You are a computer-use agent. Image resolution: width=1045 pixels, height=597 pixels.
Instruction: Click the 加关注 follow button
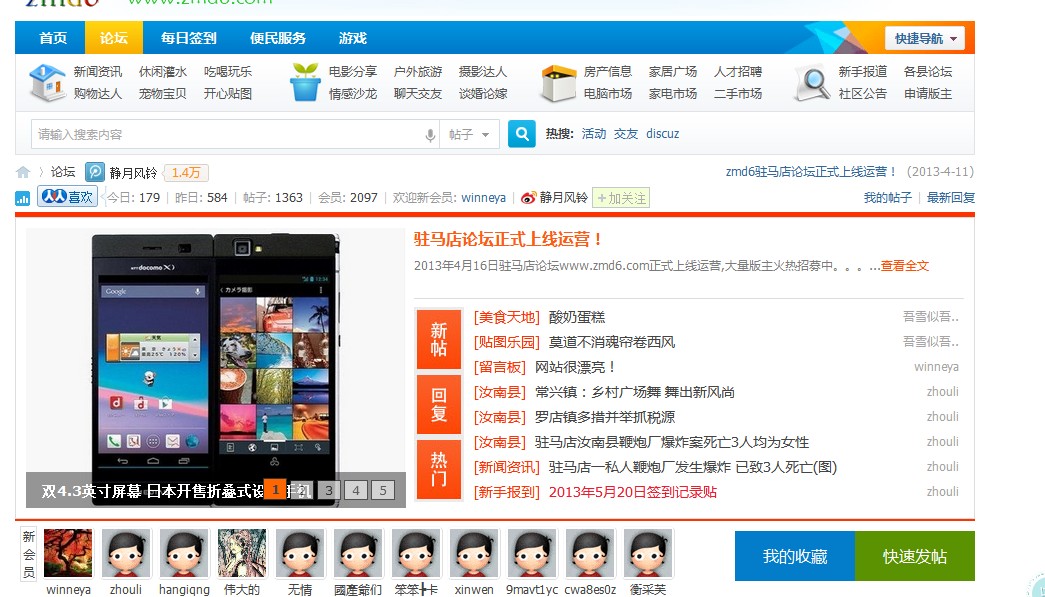pyautogui.click(x=621, y=198)
